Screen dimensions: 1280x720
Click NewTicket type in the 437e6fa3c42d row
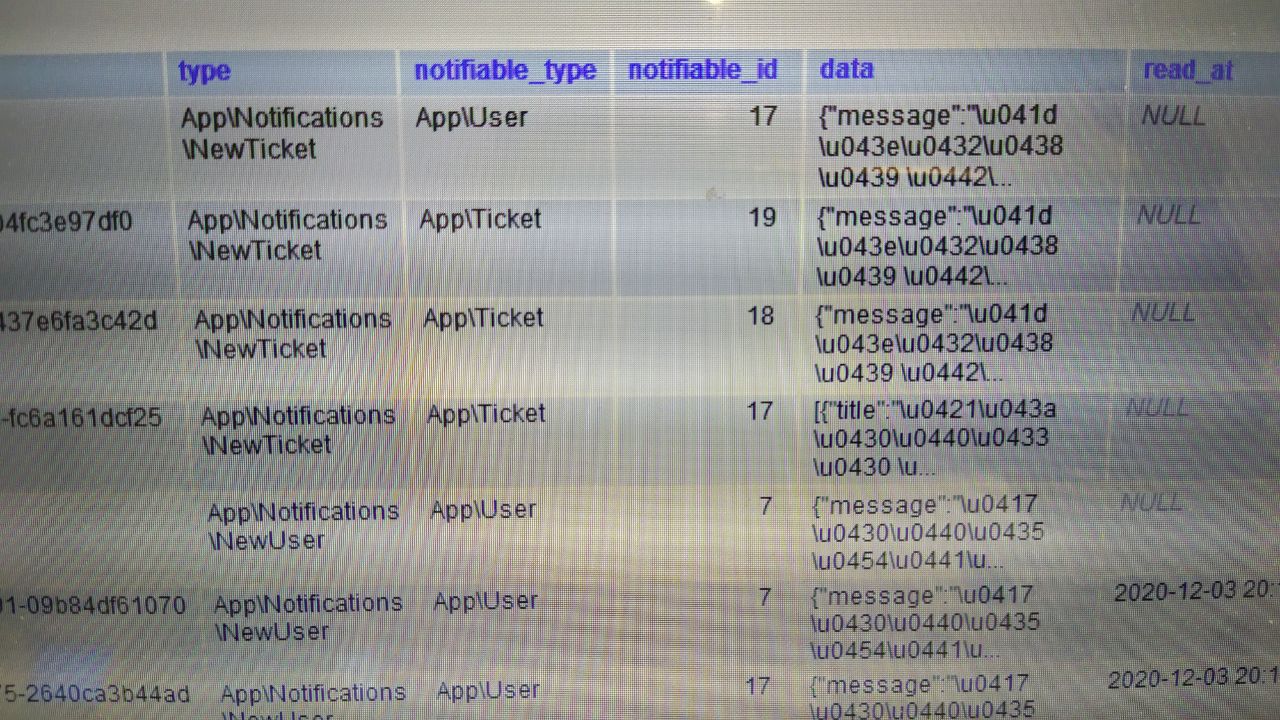[x=292, y=333]
